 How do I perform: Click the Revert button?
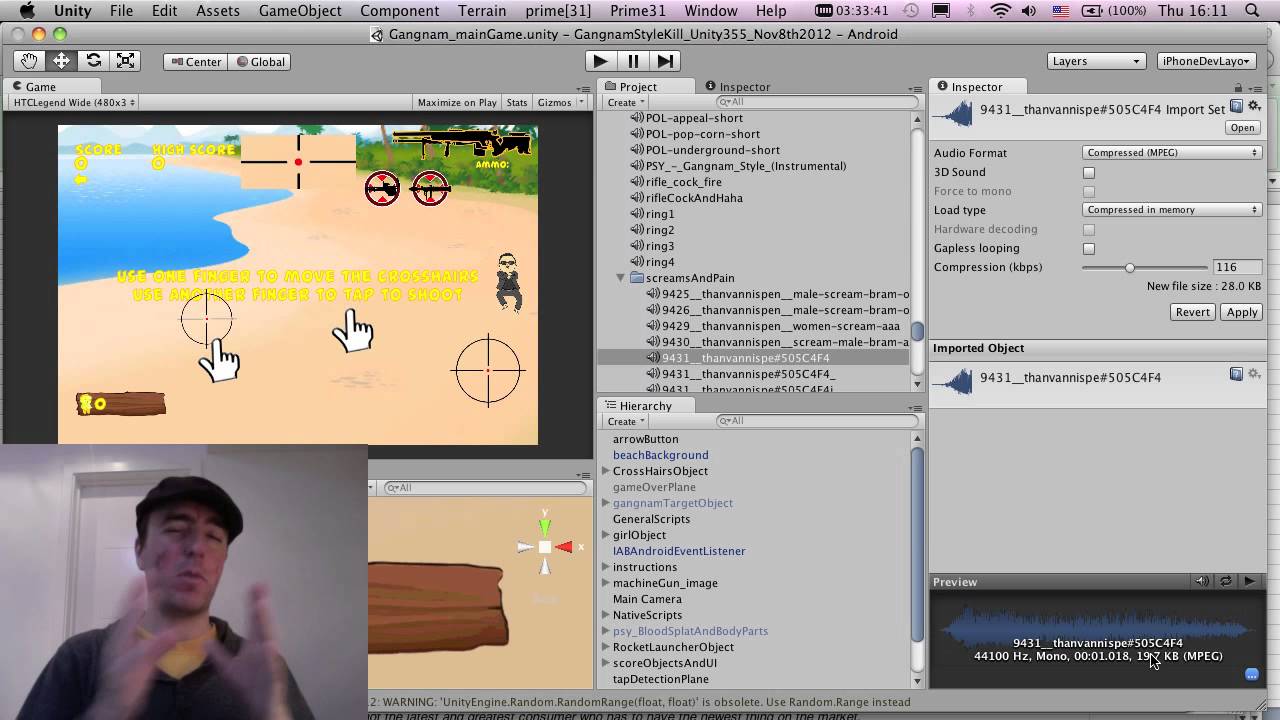pos(1192,312)
